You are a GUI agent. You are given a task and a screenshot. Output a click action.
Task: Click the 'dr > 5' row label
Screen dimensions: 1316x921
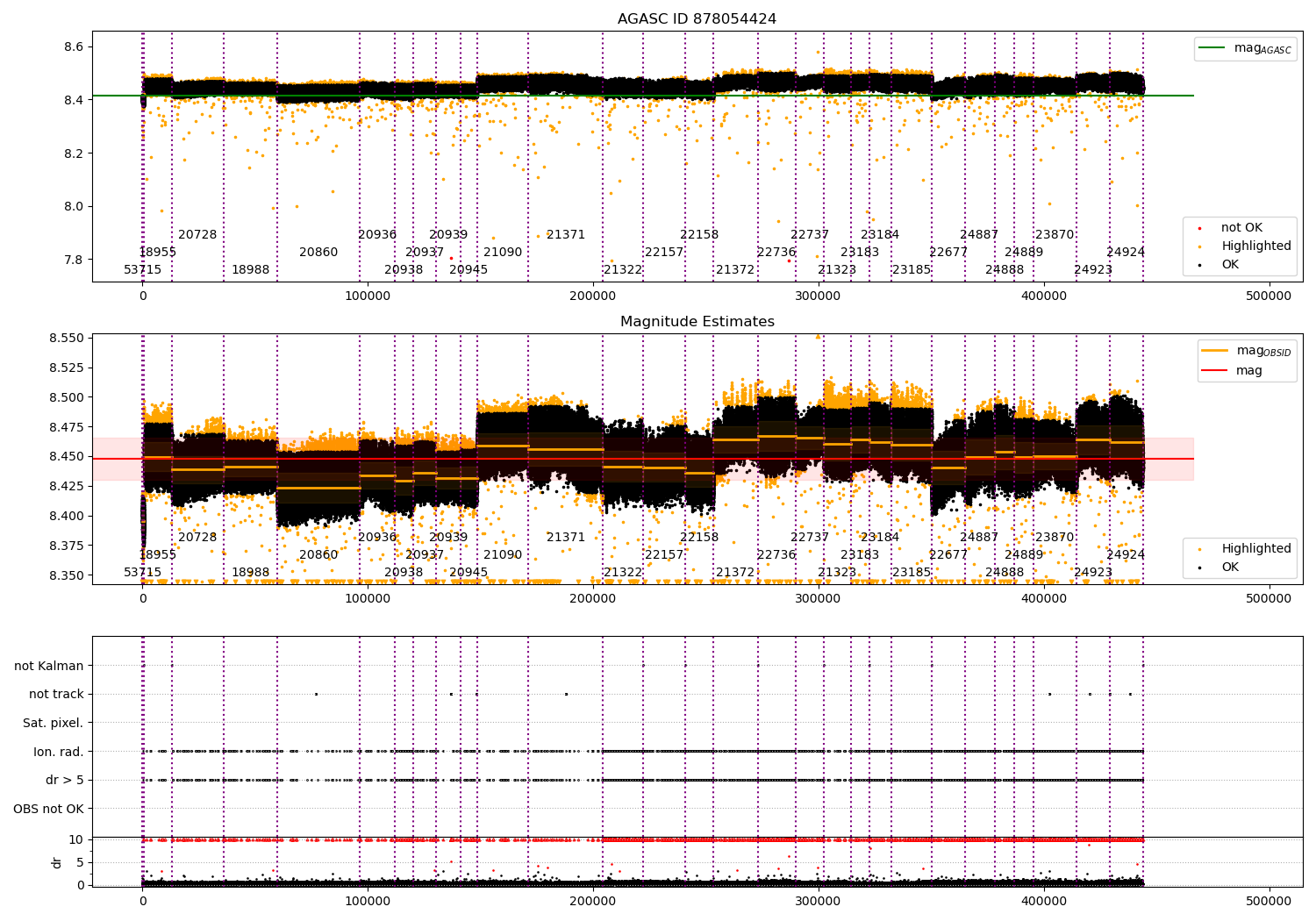click(65, 781)
